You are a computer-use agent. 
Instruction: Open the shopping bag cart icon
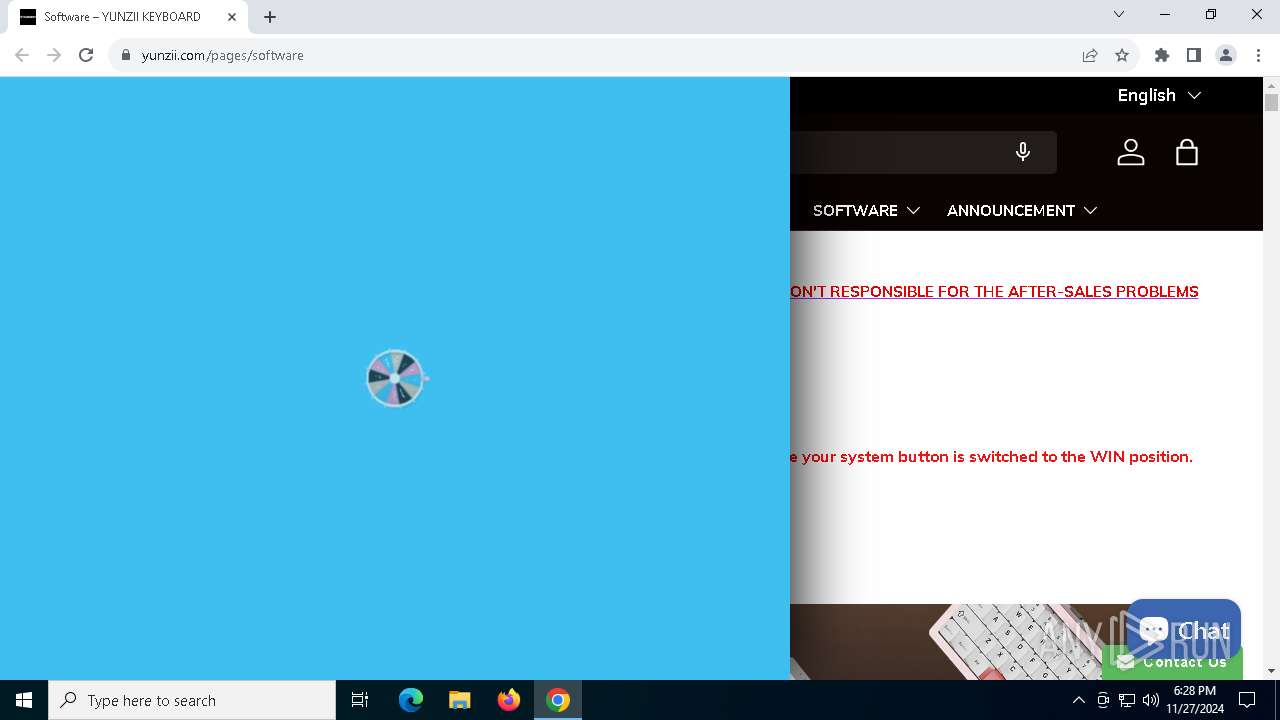pos(1187,152)
